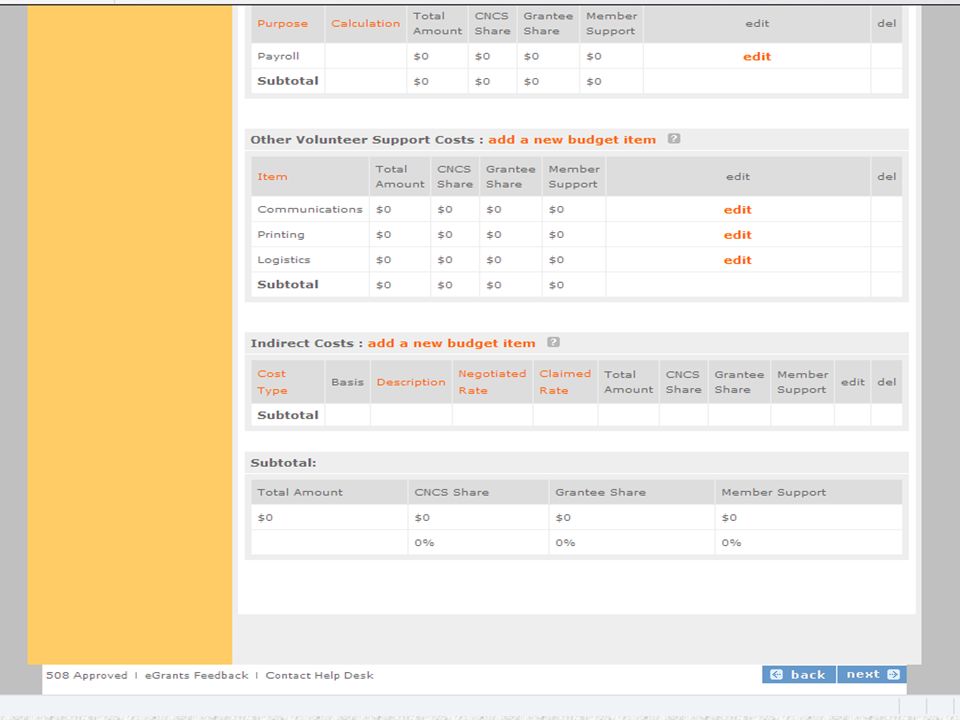This screenshot has width=960, height=720.
Task: Sort by Negotiated Rate column header
Action: click(492, 382)
